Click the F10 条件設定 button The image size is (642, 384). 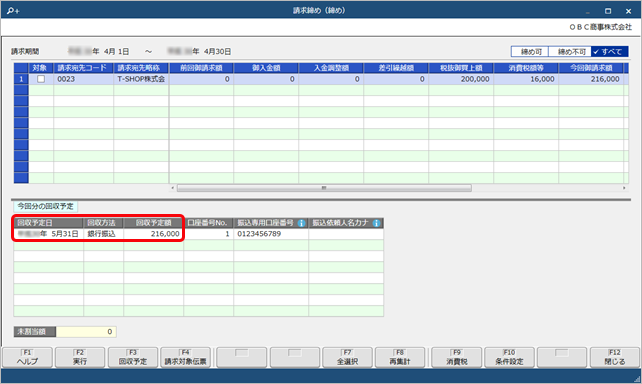[509, 357]
